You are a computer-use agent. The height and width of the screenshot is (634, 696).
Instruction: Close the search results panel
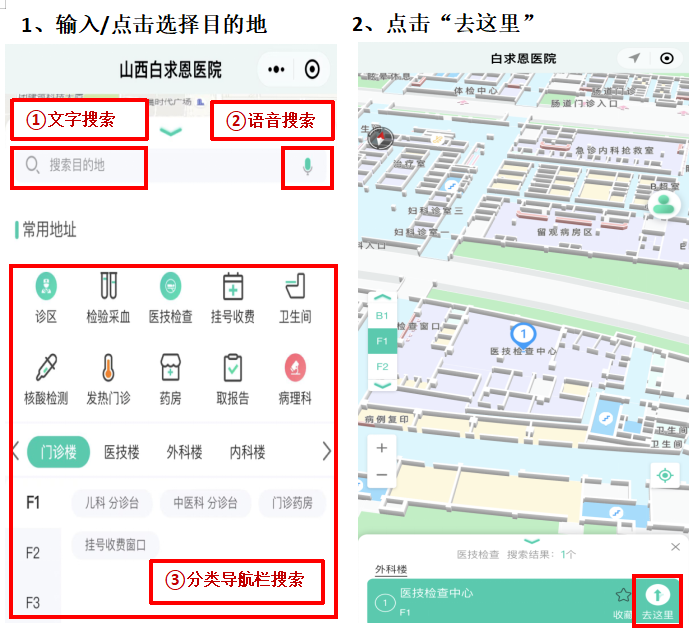[675, 547]
